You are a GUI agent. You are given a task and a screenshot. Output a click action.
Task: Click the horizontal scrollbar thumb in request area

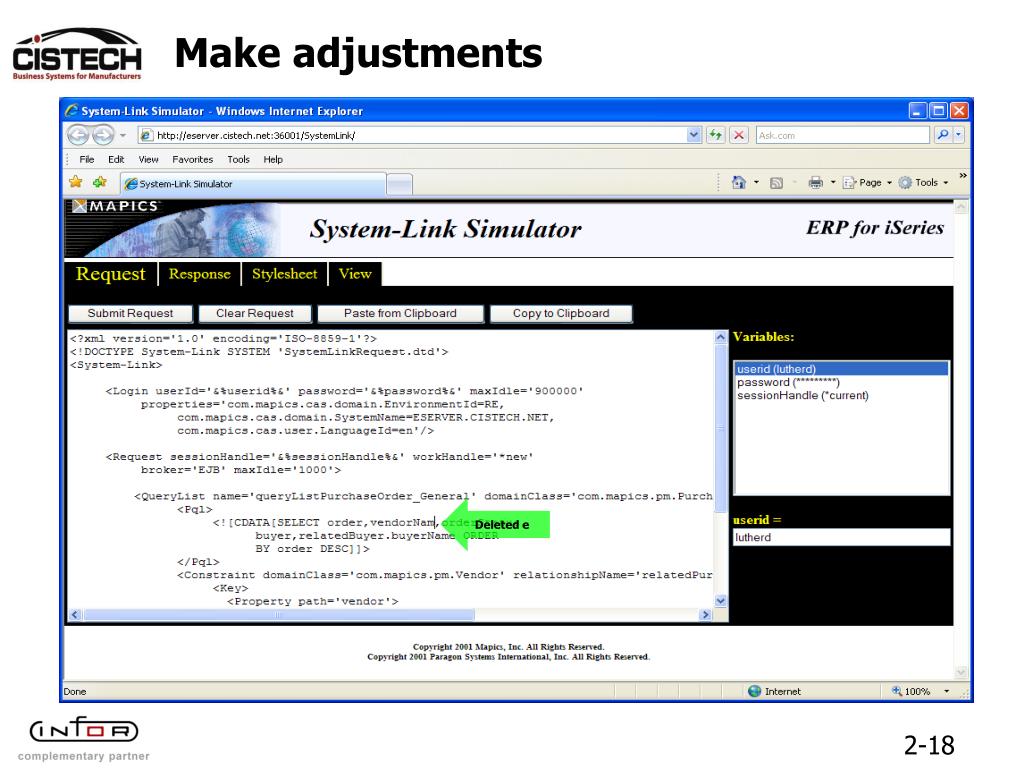point(279,615)
